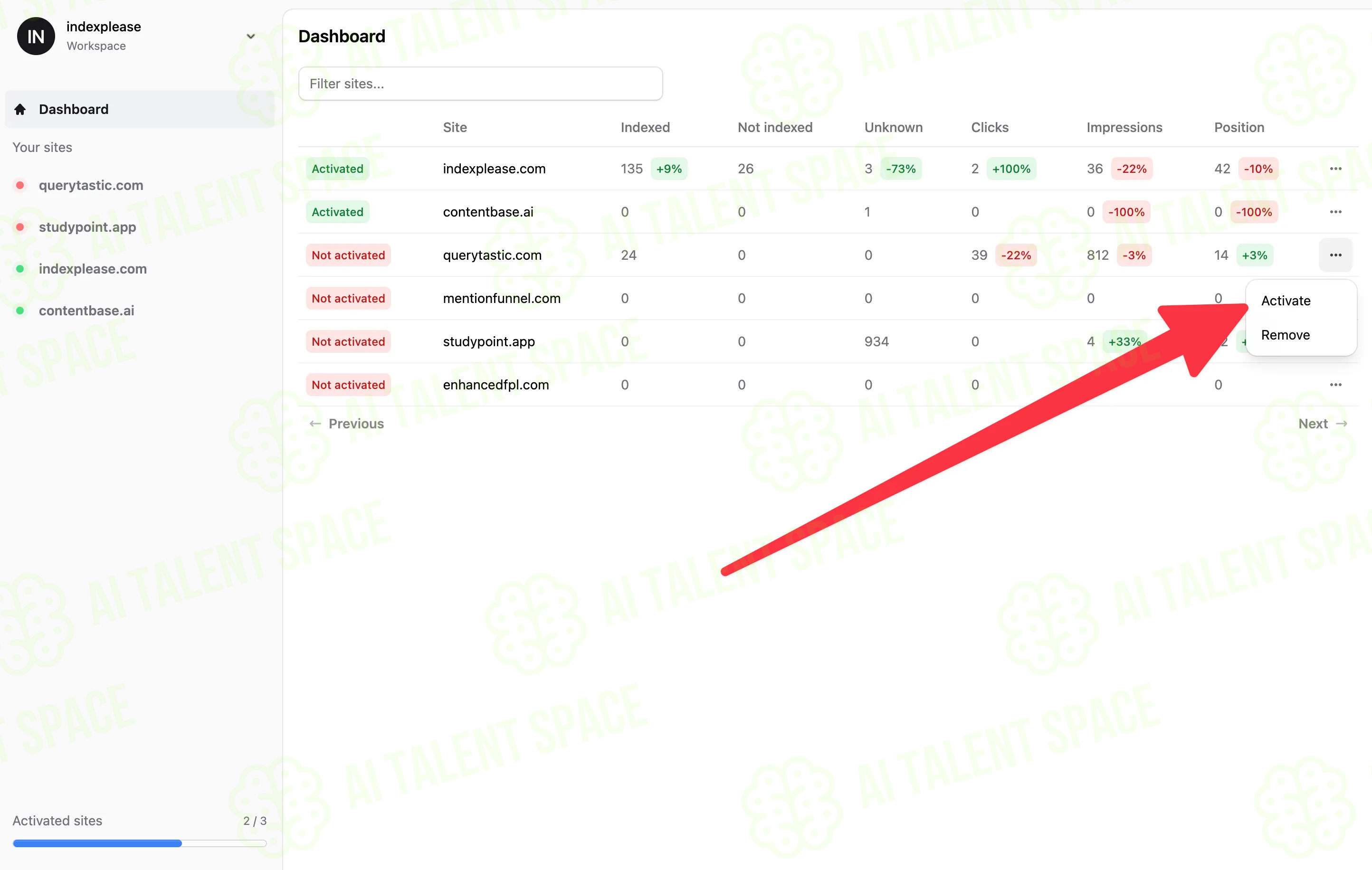Viewport: 1372px width, 870px height.
Task: Click the -10% position change badge
Action: 1258,169
